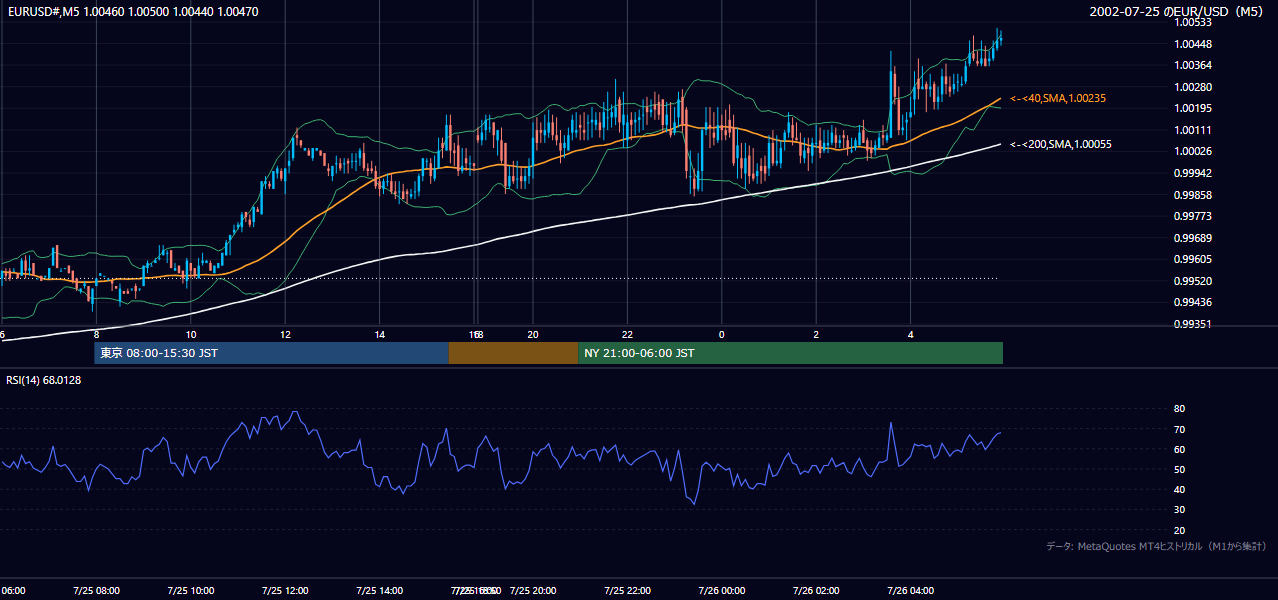Click RSI scale level 80
Screen dimensions: 1278x600
point(1179,409)
